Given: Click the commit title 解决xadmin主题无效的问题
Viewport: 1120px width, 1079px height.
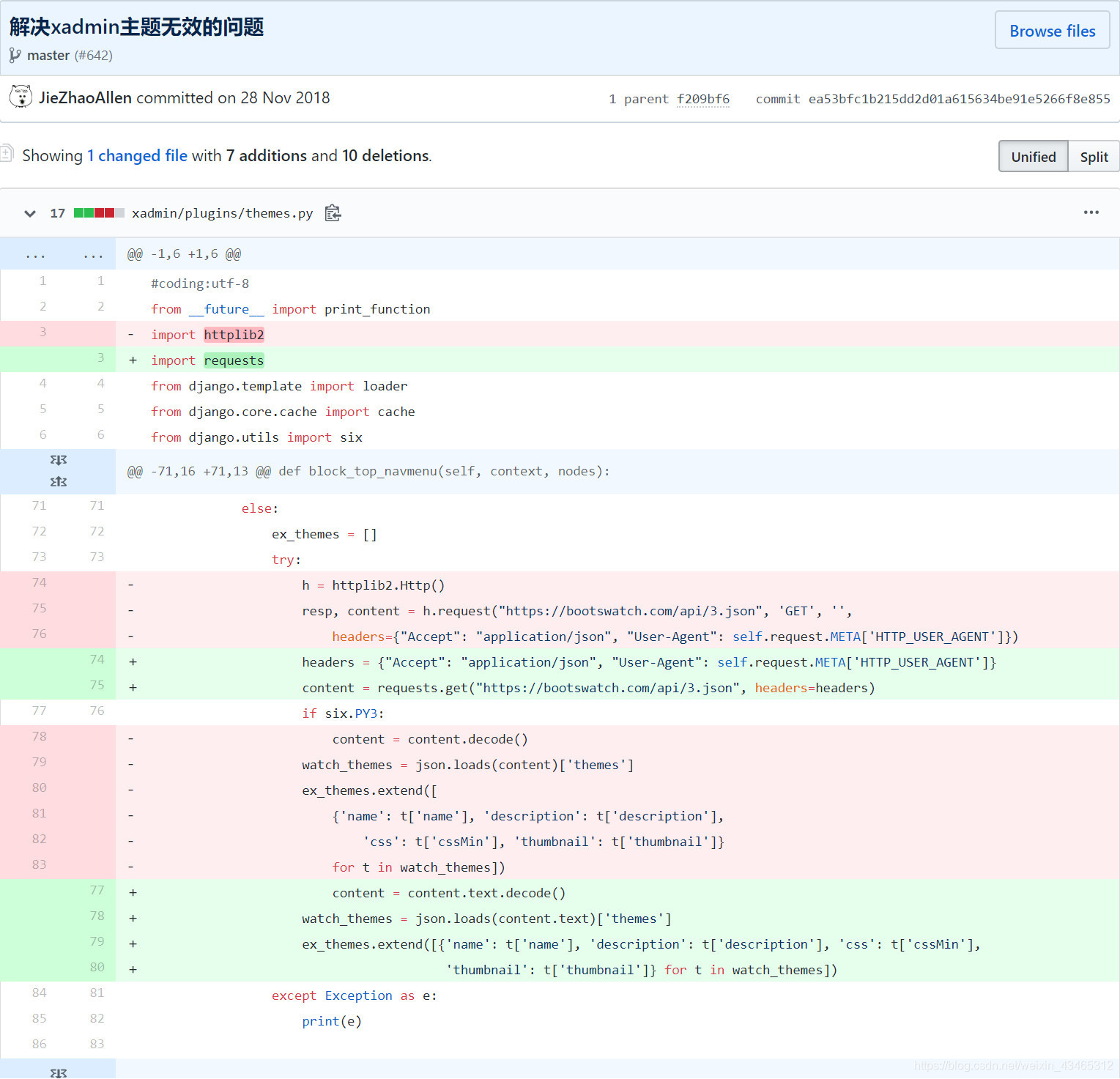Looking at the screenshot, I should point(136,27).
